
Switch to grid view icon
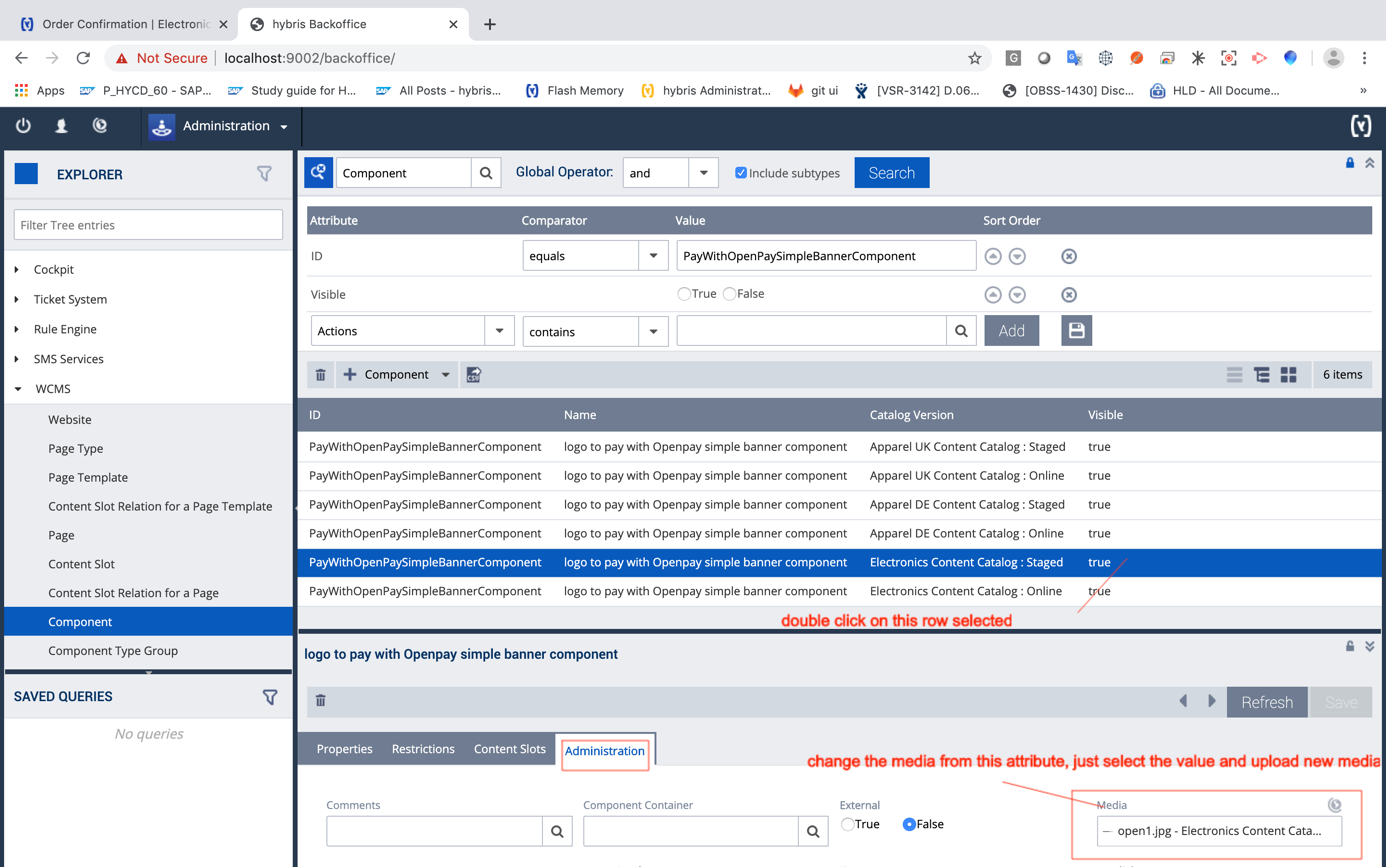click(x=1288, y=375)
